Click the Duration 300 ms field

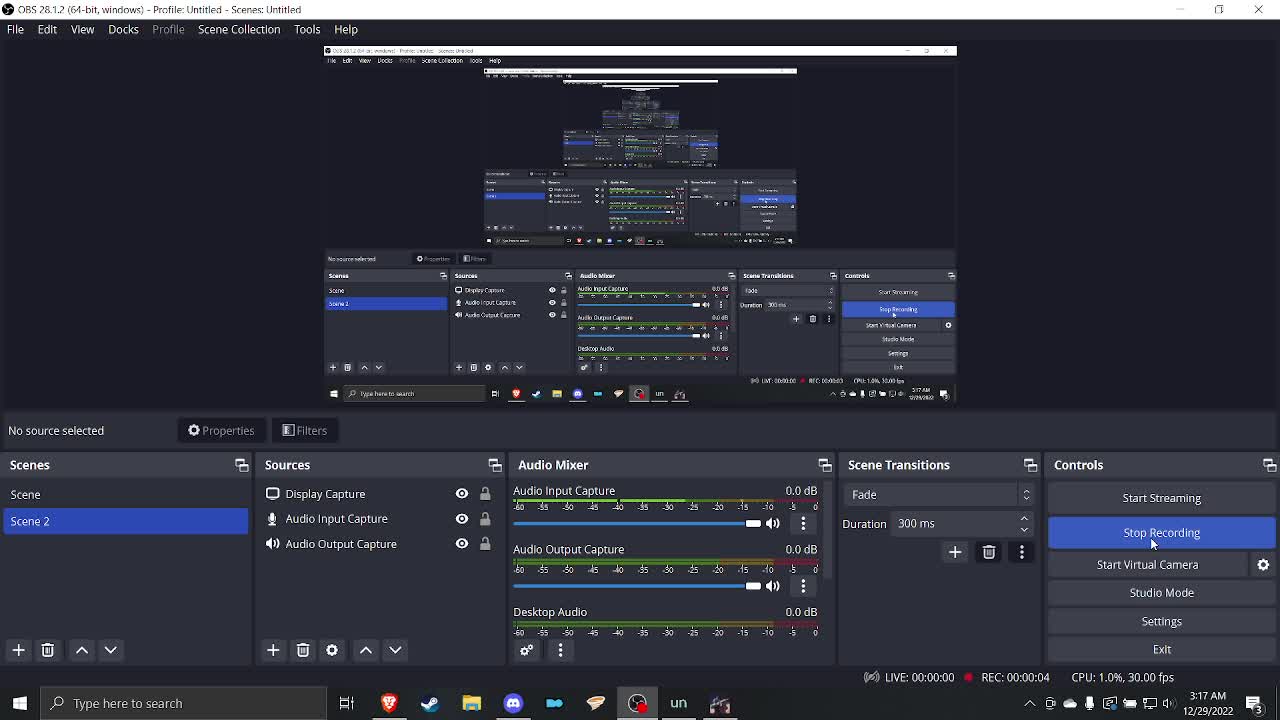tap(963, 524)
